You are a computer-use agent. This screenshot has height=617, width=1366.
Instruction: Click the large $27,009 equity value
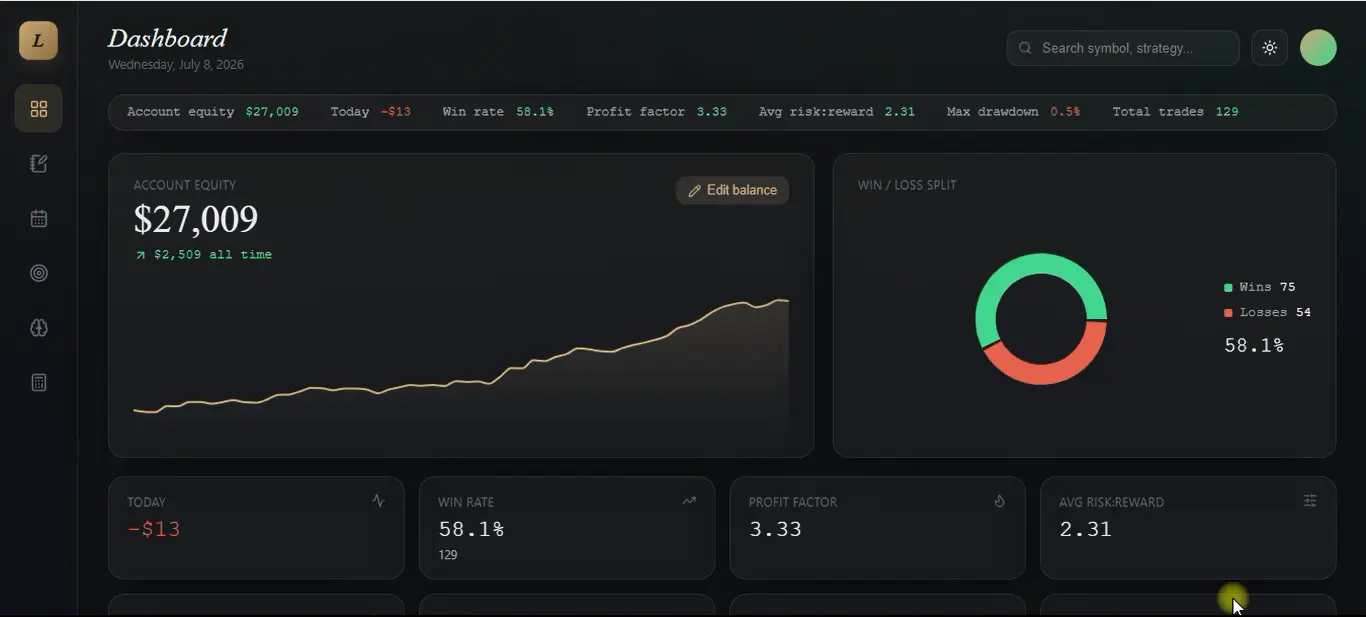click(x=196, y=219)
